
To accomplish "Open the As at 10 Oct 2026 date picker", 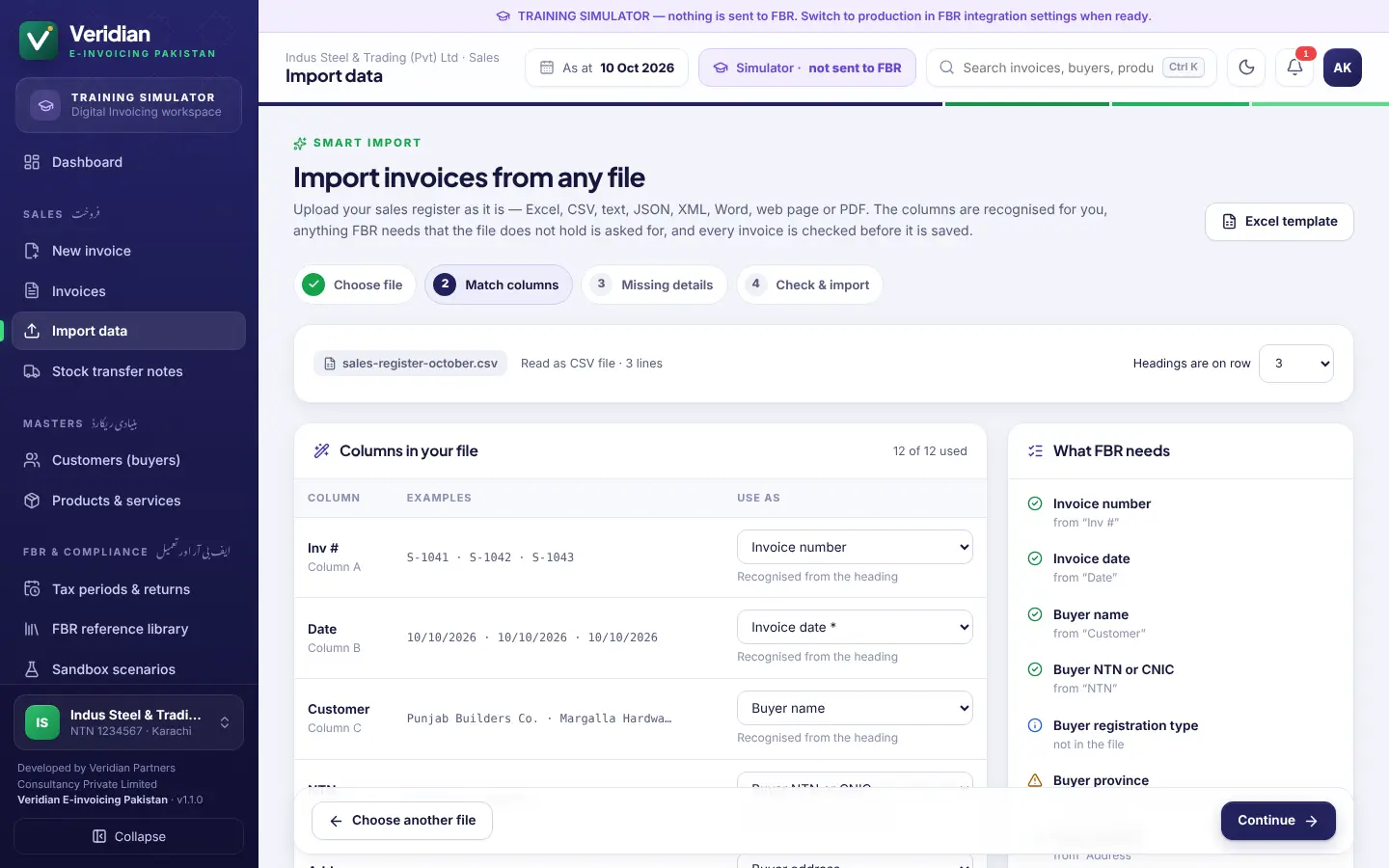I will 607,68.
